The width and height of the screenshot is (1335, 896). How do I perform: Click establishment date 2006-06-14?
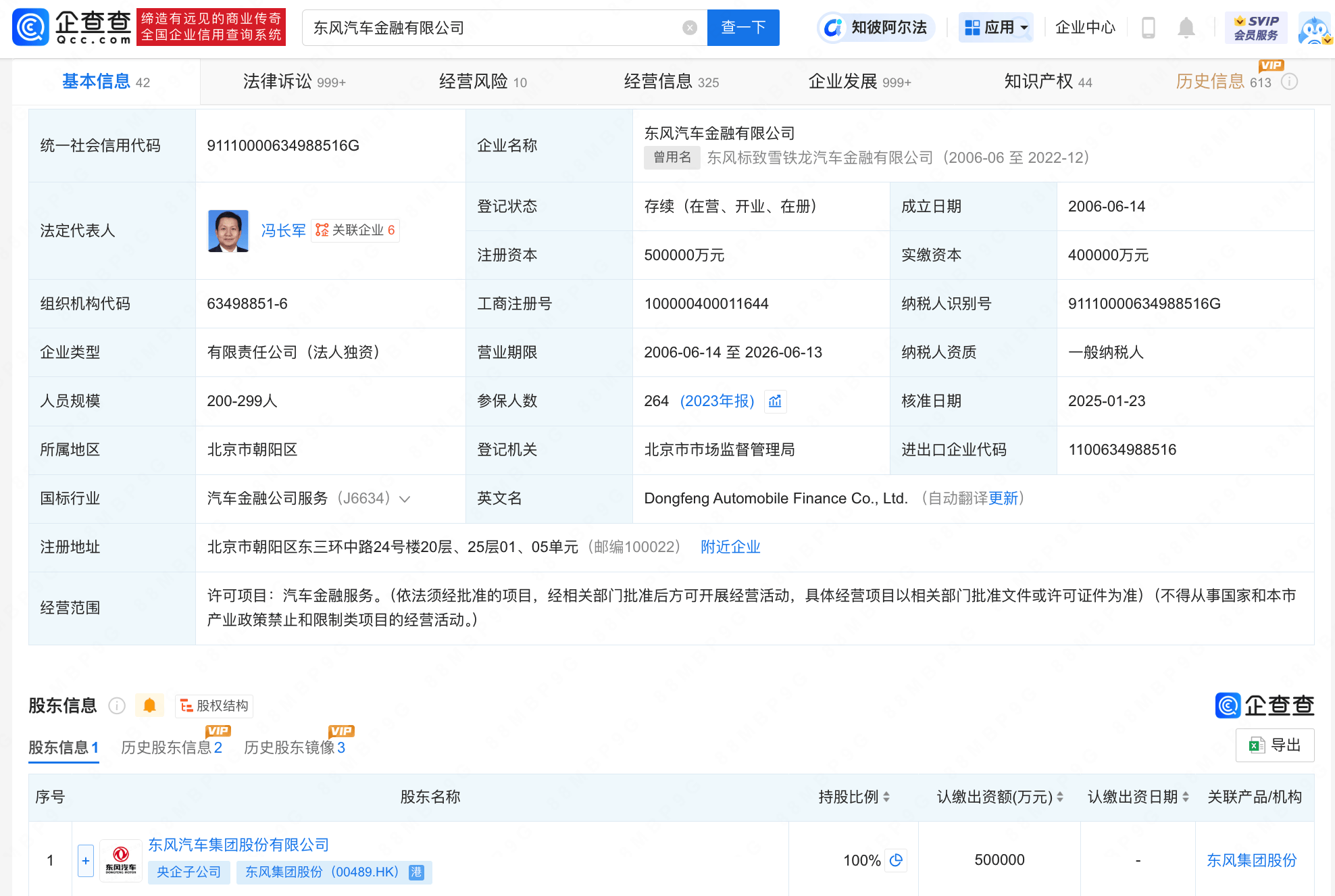1107,207
